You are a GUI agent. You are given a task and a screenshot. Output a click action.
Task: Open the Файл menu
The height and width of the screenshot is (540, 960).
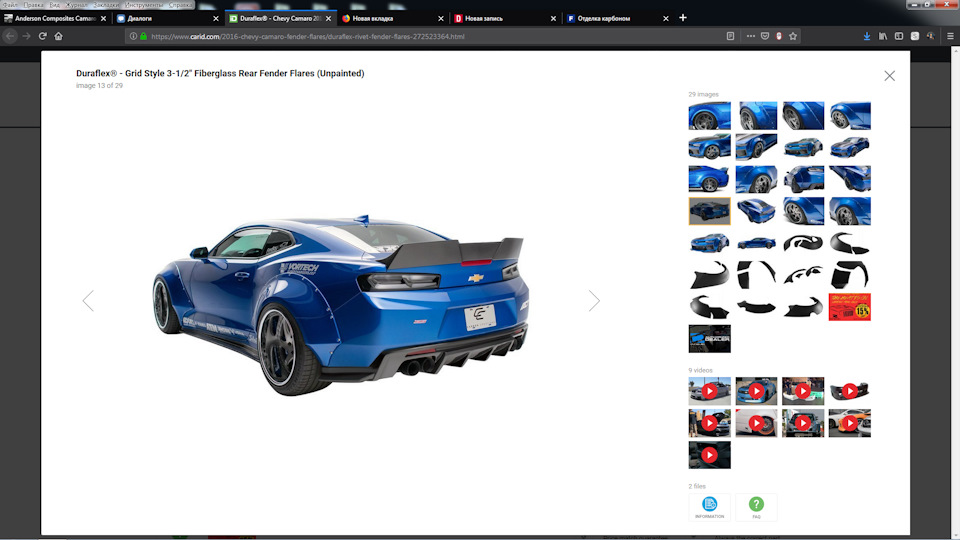pos(10,5)
